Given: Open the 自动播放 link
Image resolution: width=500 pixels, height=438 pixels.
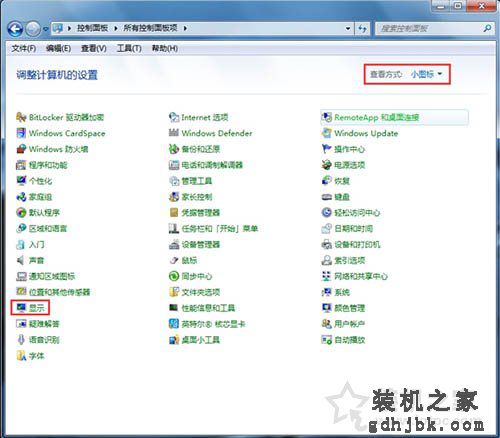Looking at the screenshot, I should tap(350, 340).
